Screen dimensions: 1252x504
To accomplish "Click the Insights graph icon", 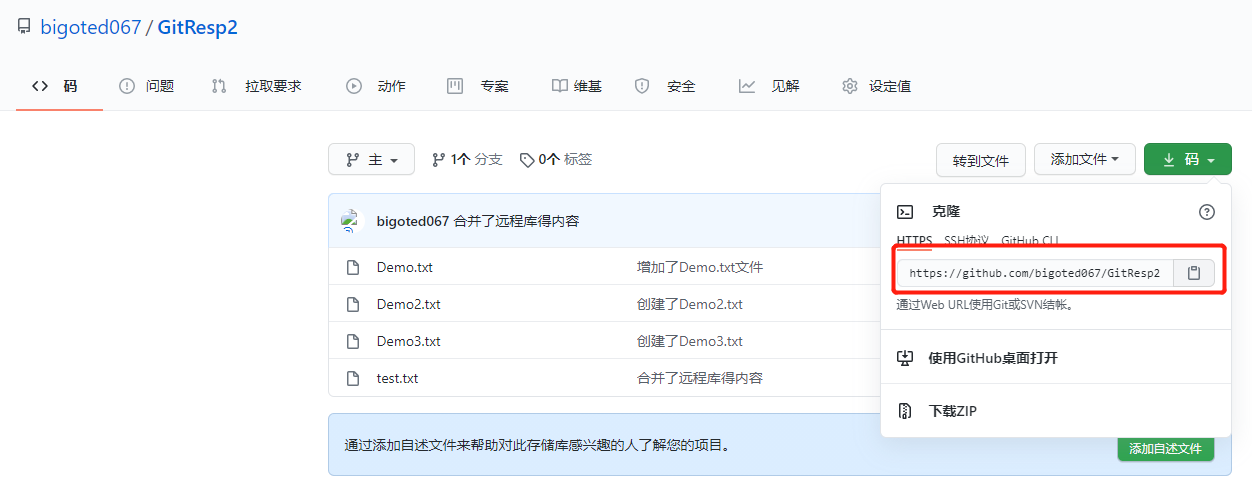I will [x=747, y=86].
